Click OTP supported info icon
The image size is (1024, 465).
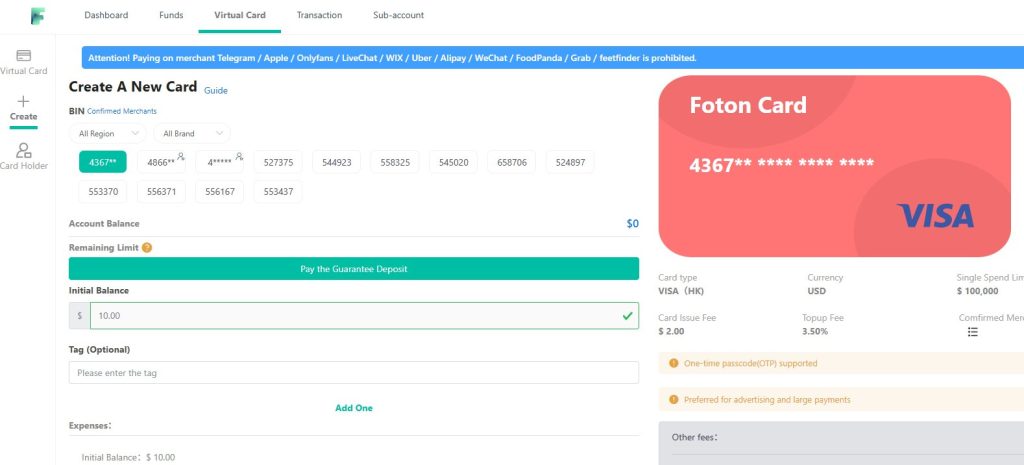[x=674, y=363]
